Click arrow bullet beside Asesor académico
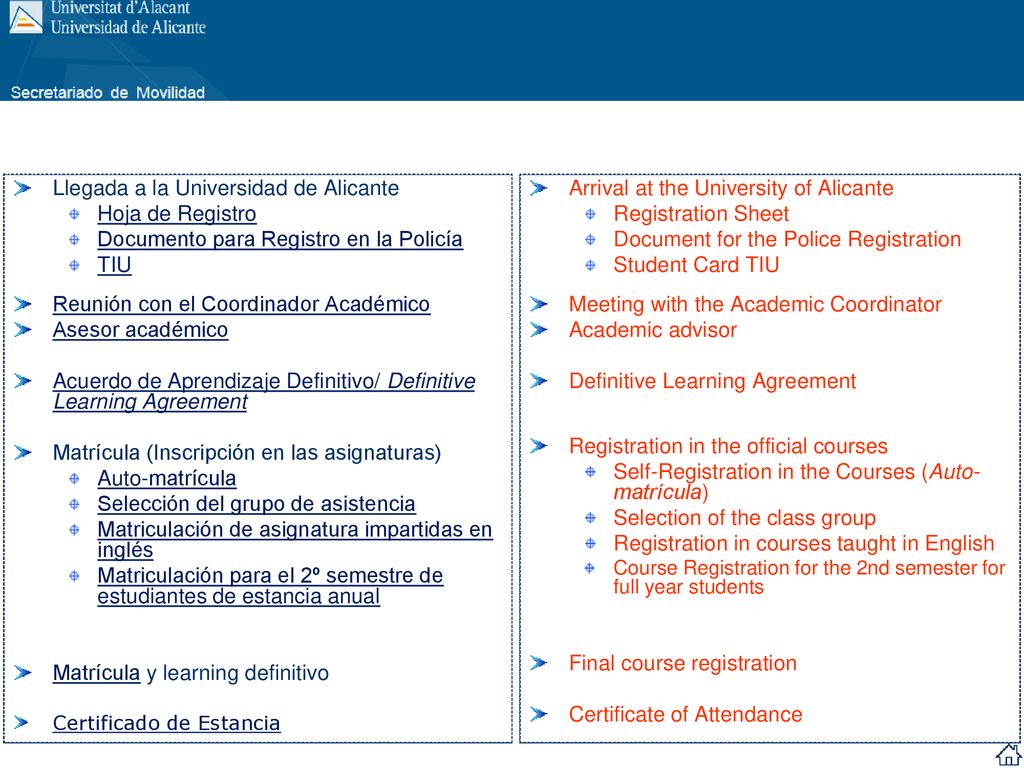 tap(23, 330)
